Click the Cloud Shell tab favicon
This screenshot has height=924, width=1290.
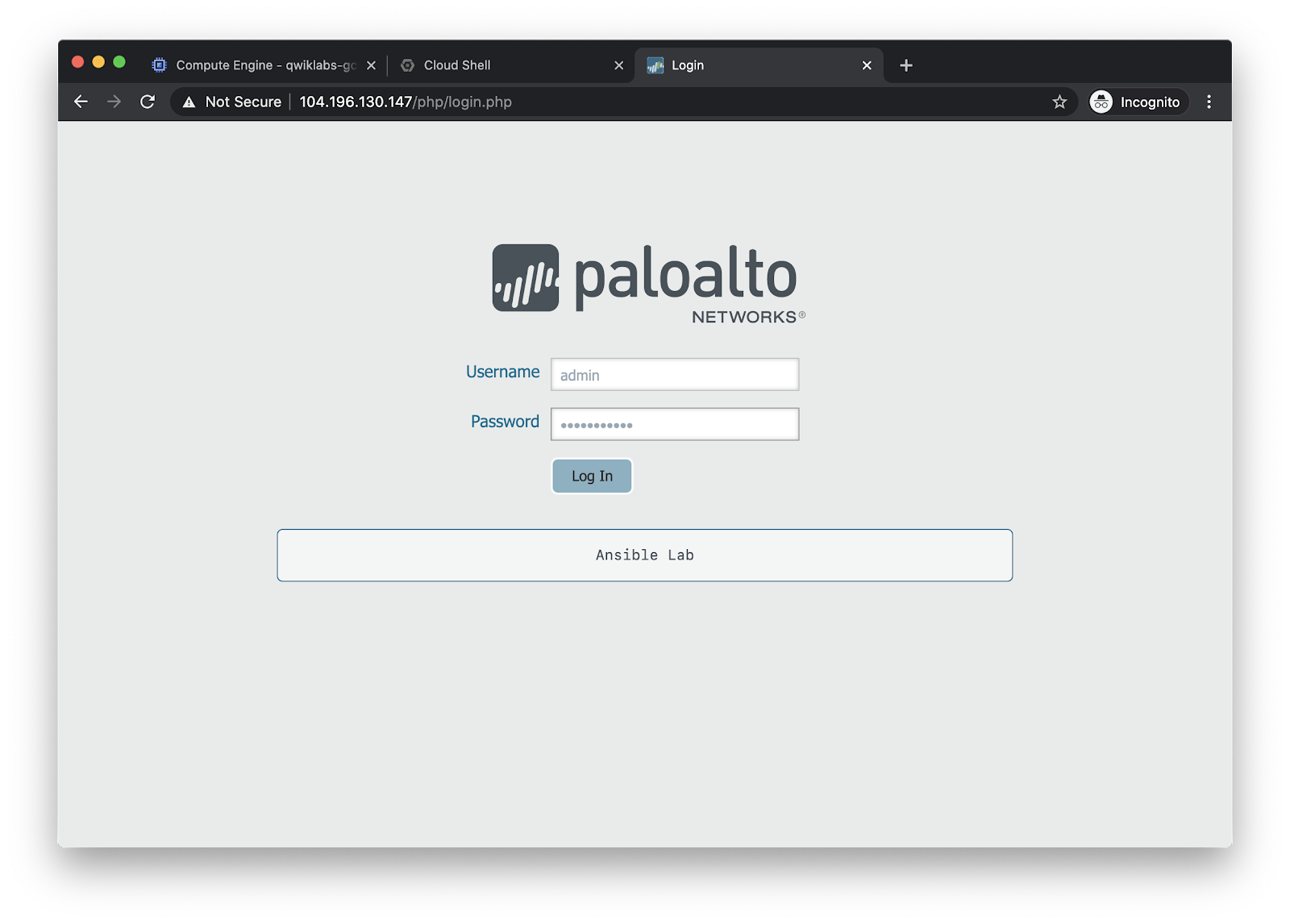pos(408,65)
